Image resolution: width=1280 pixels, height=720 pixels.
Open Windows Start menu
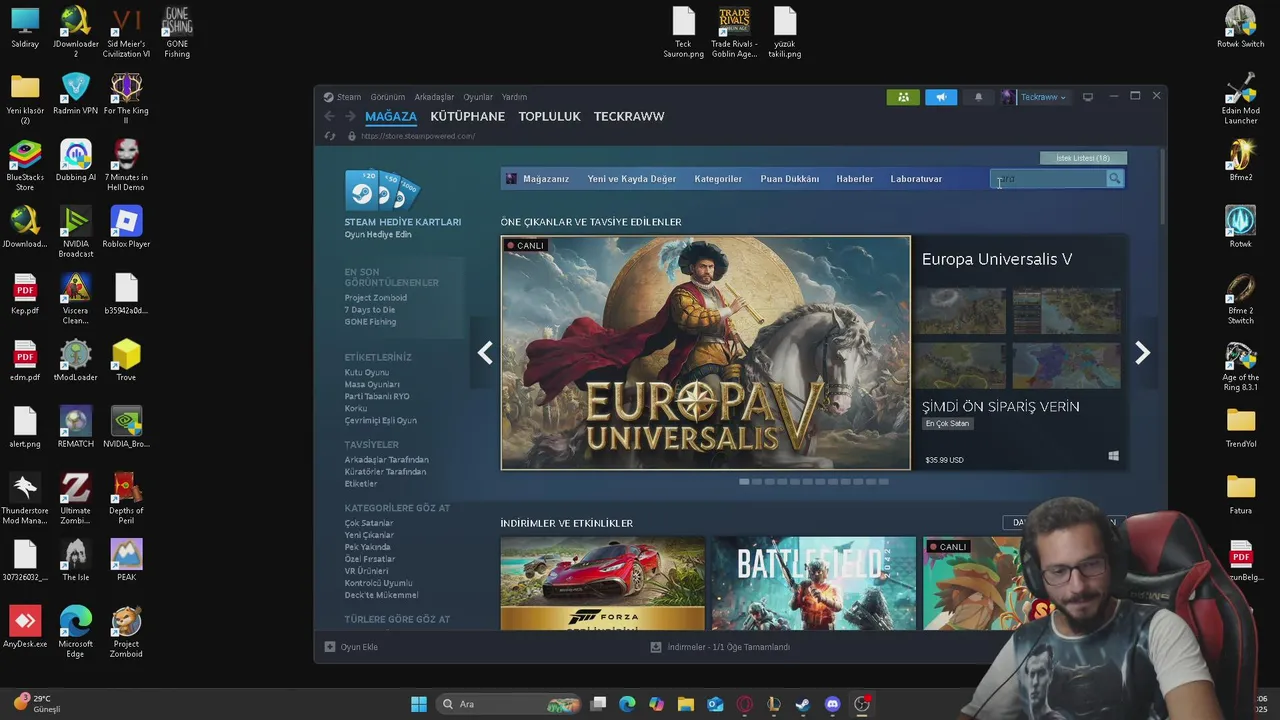coord(419,704)
